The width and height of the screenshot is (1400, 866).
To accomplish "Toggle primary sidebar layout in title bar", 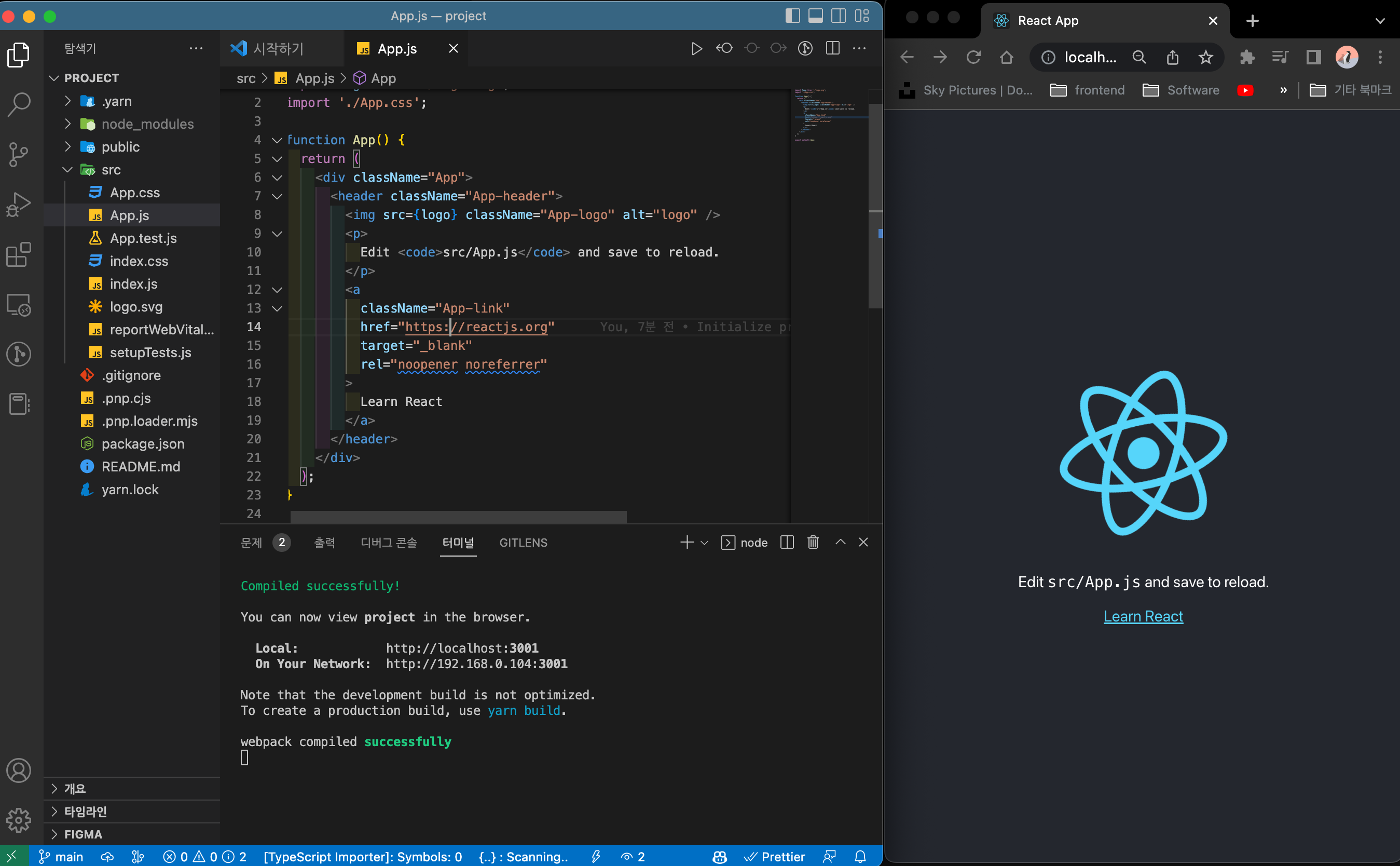I will (x=792, y=16).
